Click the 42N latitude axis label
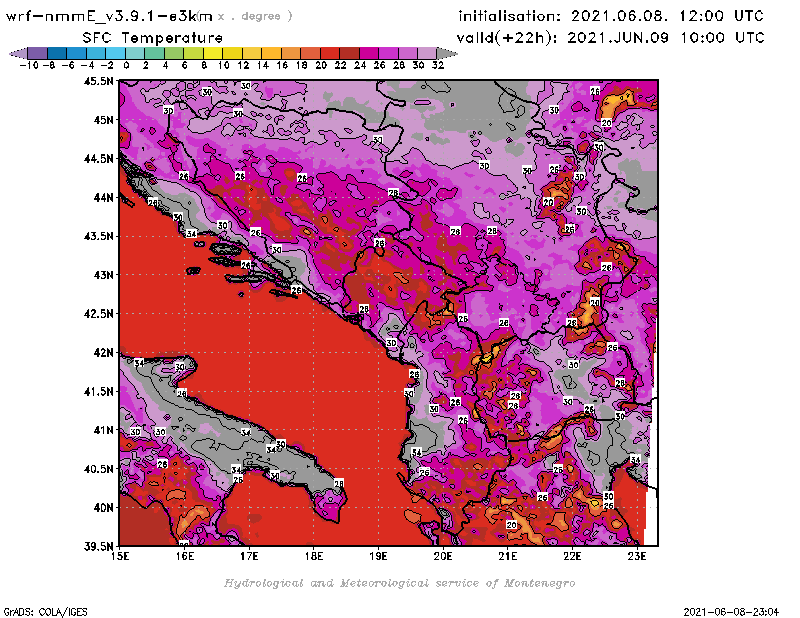 (101, 352)
